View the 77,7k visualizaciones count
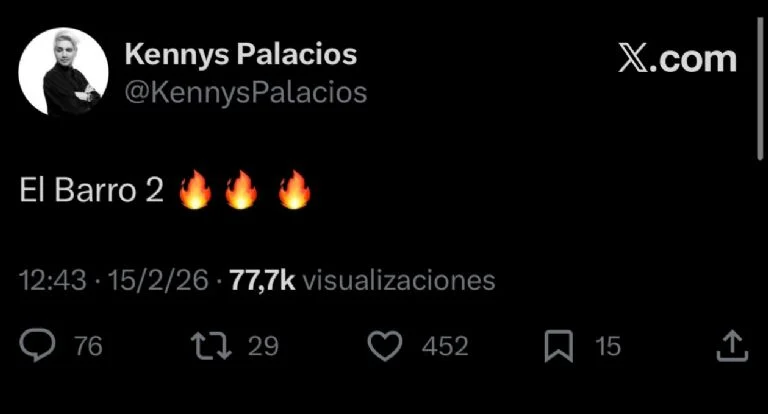The width and height of the screenshot is (768, 414). (x=362, y=281)
